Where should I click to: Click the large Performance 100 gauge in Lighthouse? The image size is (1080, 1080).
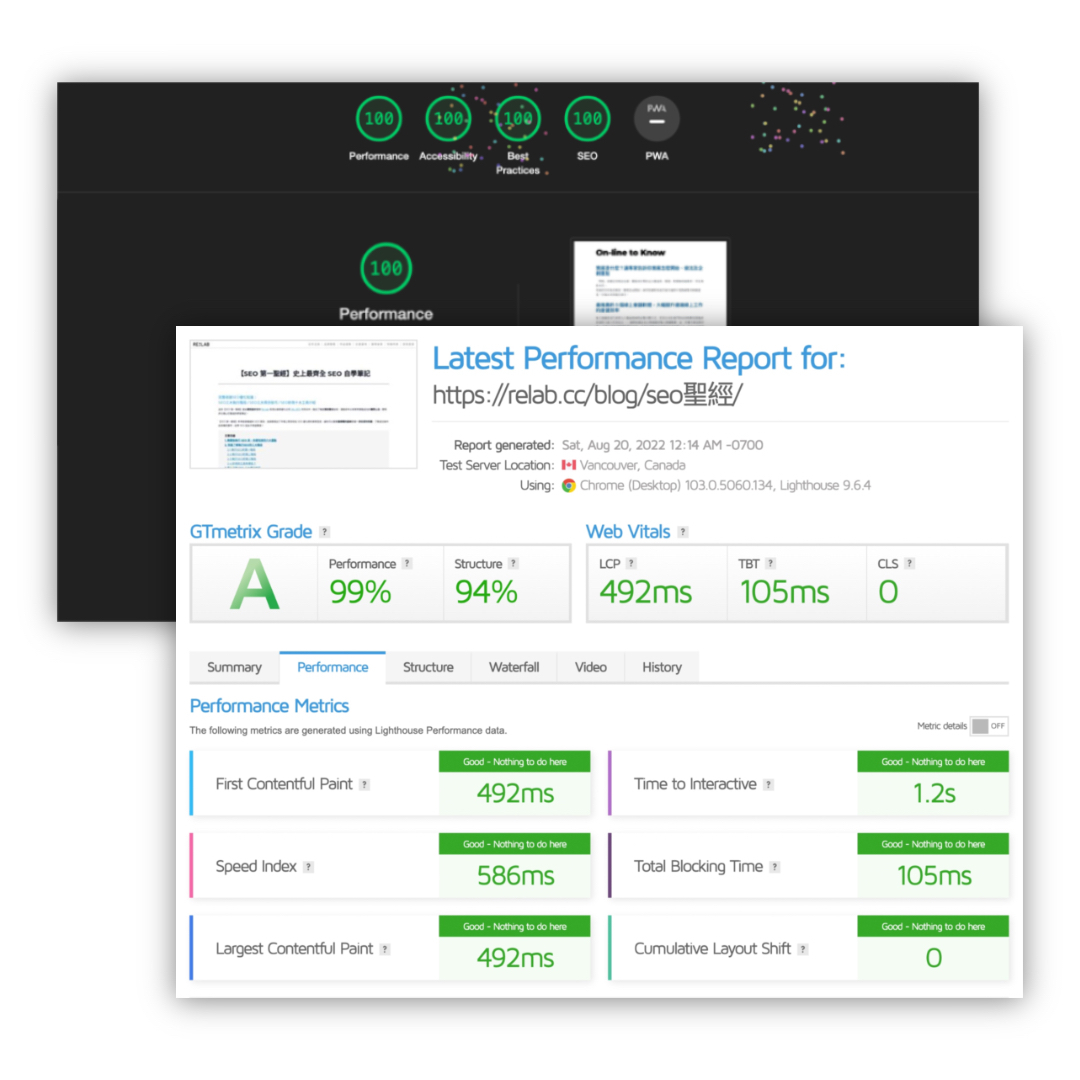386,268
